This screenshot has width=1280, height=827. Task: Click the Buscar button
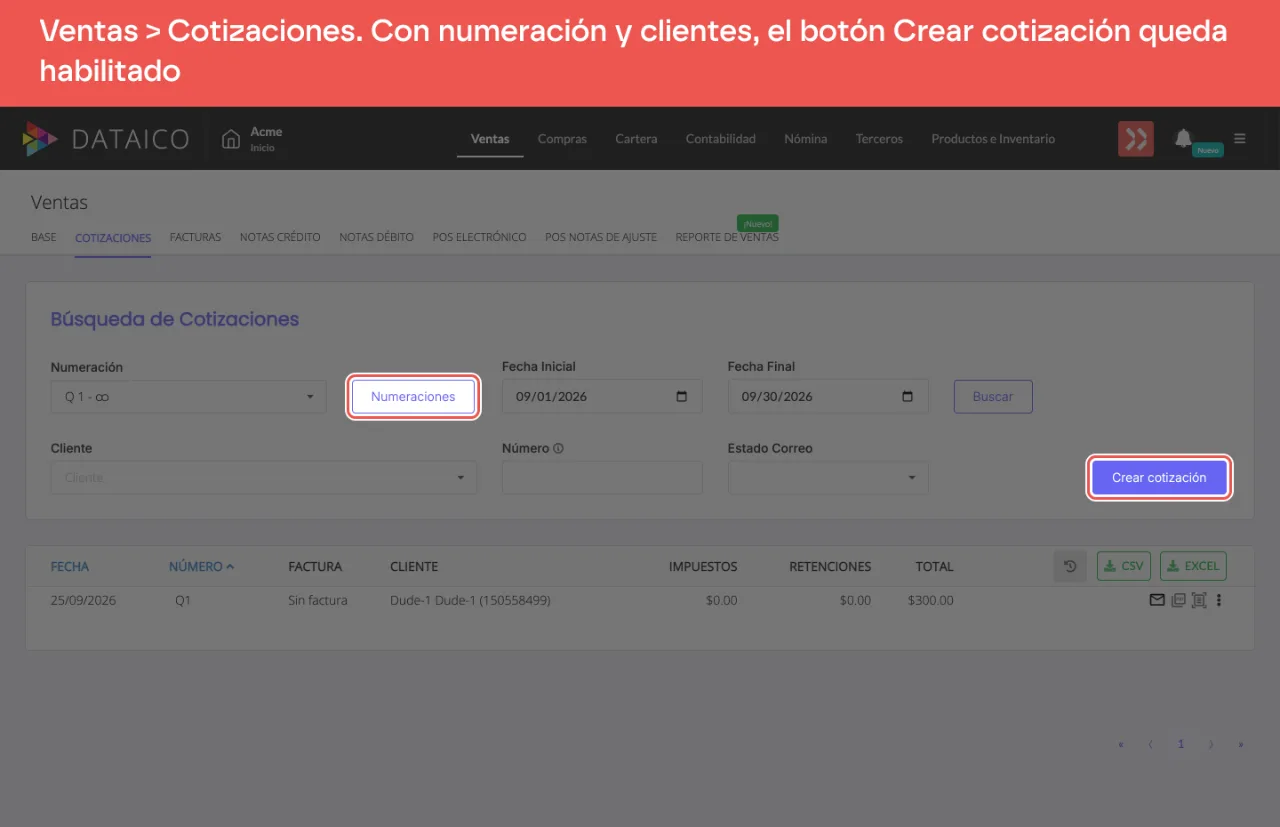[x=993, y=396]
